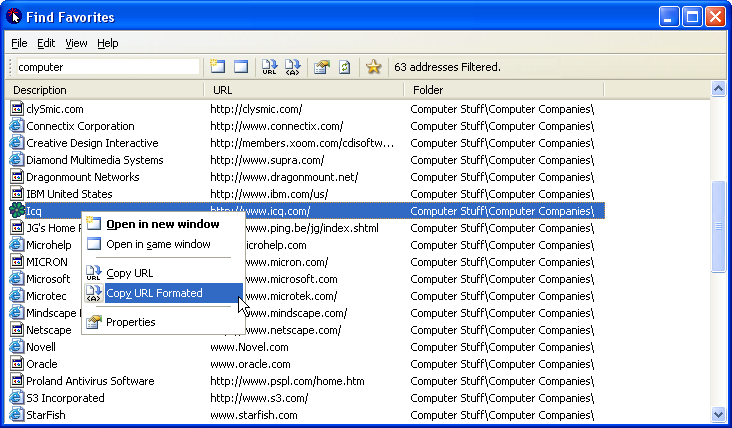Image resolution: width=732 pixels, height=428 pixels.
Task: Click the computer search filter field
Action: point(108,67)
